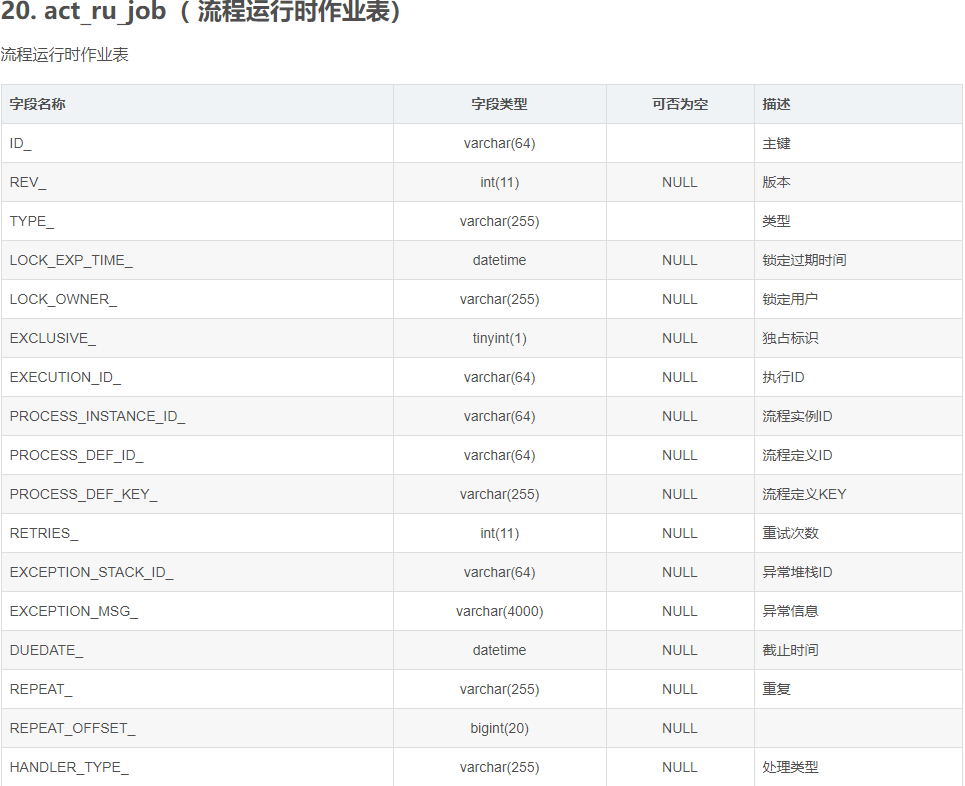Click the 字段类型 column header
The image size is (965, 786).
pos(499,104)
